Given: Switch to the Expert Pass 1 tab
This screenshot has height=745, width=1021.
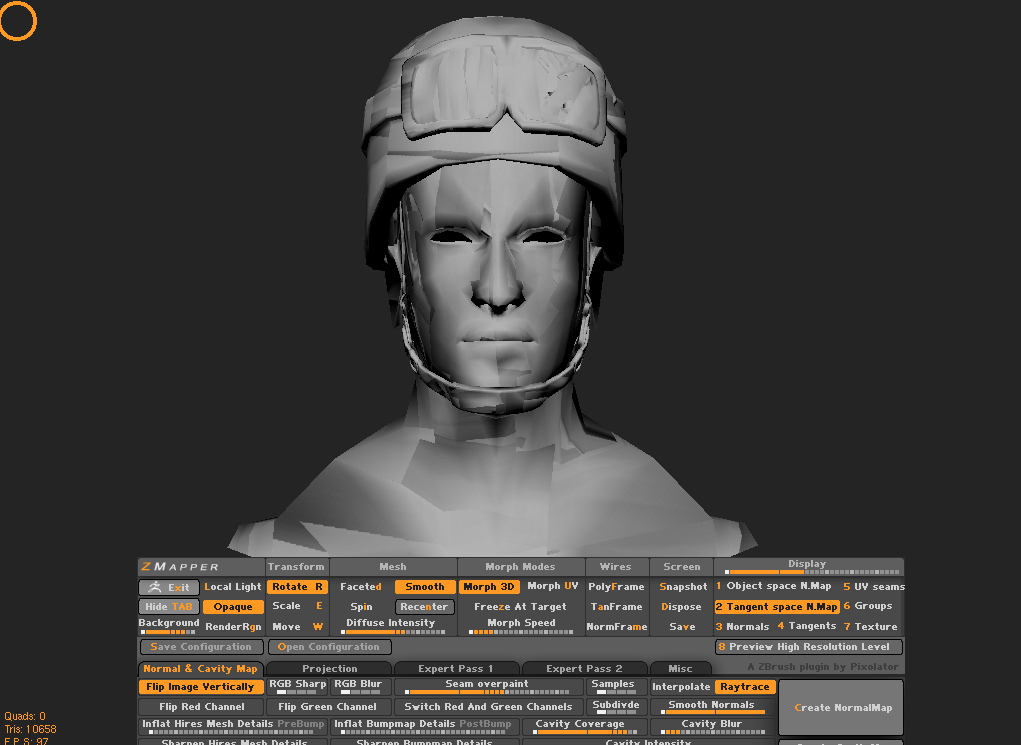Looking at the screenshot, I should (456, 668).
